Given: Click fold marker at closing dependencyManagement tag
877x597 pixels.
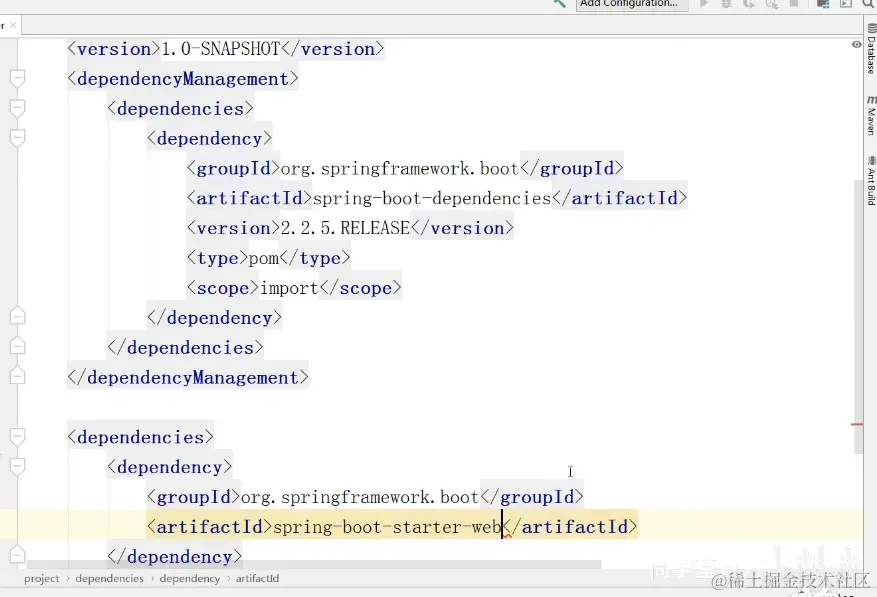Looking at the screenshot, I should click(x=17, y=376).
